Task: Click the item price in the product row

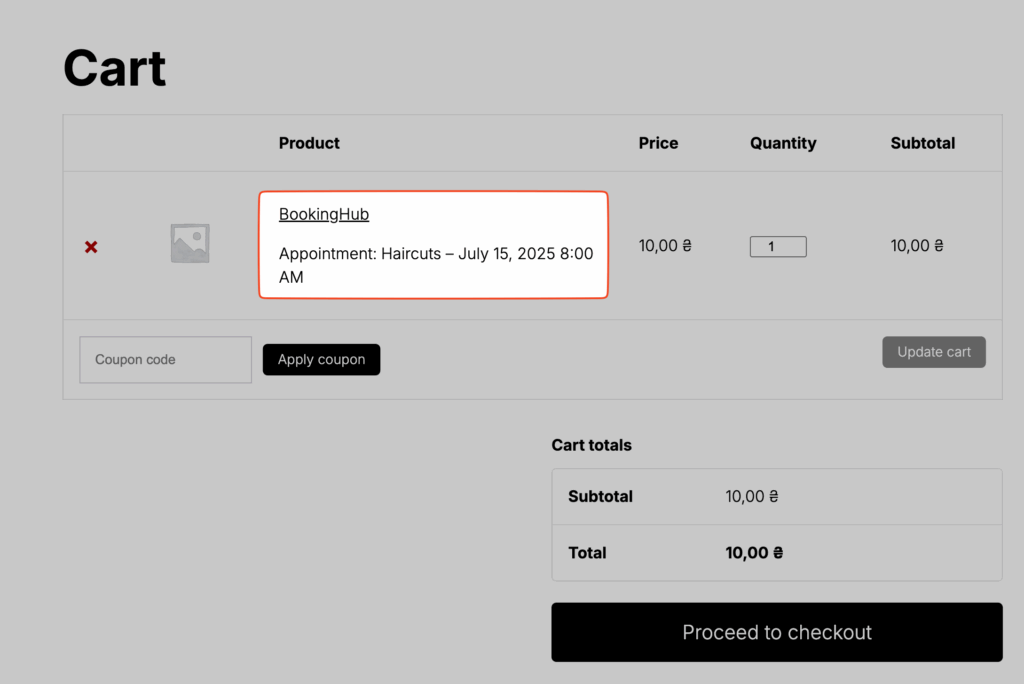Action: pyautogui.click(x=665, y=246)
